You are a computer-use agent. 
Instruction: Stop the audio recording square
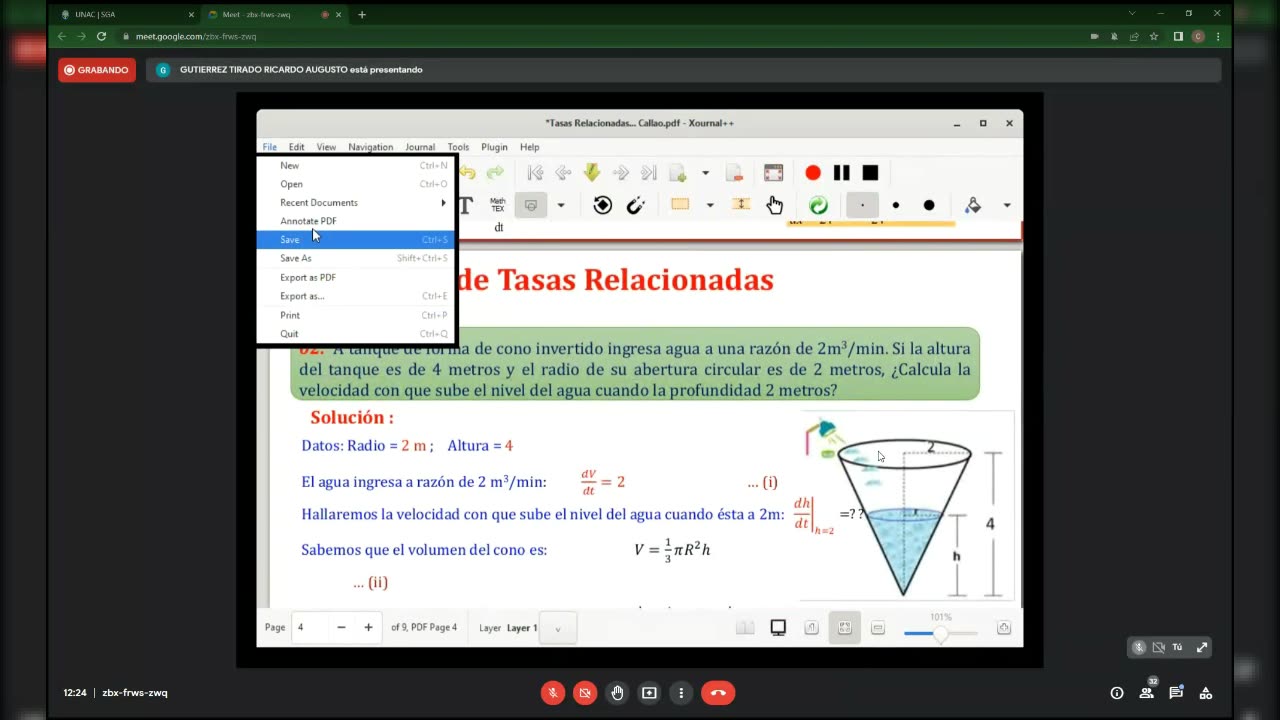(870, 173)
